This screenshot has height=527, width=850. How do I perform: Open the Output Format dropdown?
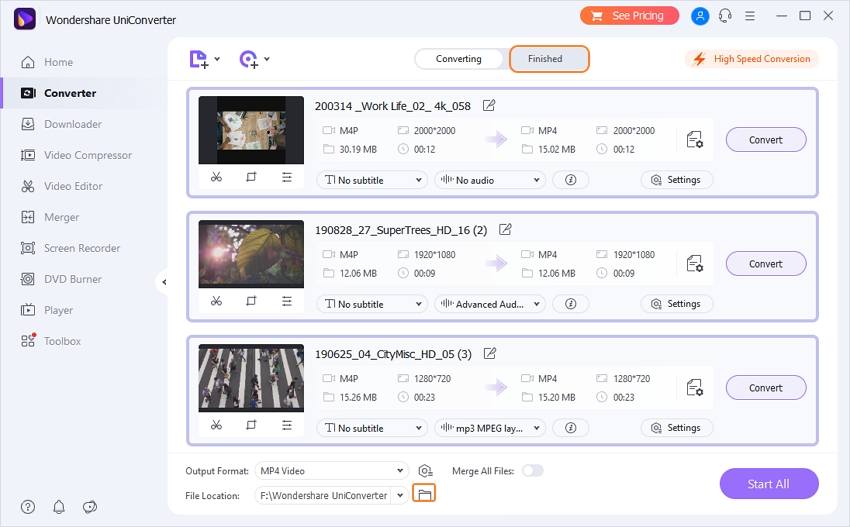(x=332, y=471)
